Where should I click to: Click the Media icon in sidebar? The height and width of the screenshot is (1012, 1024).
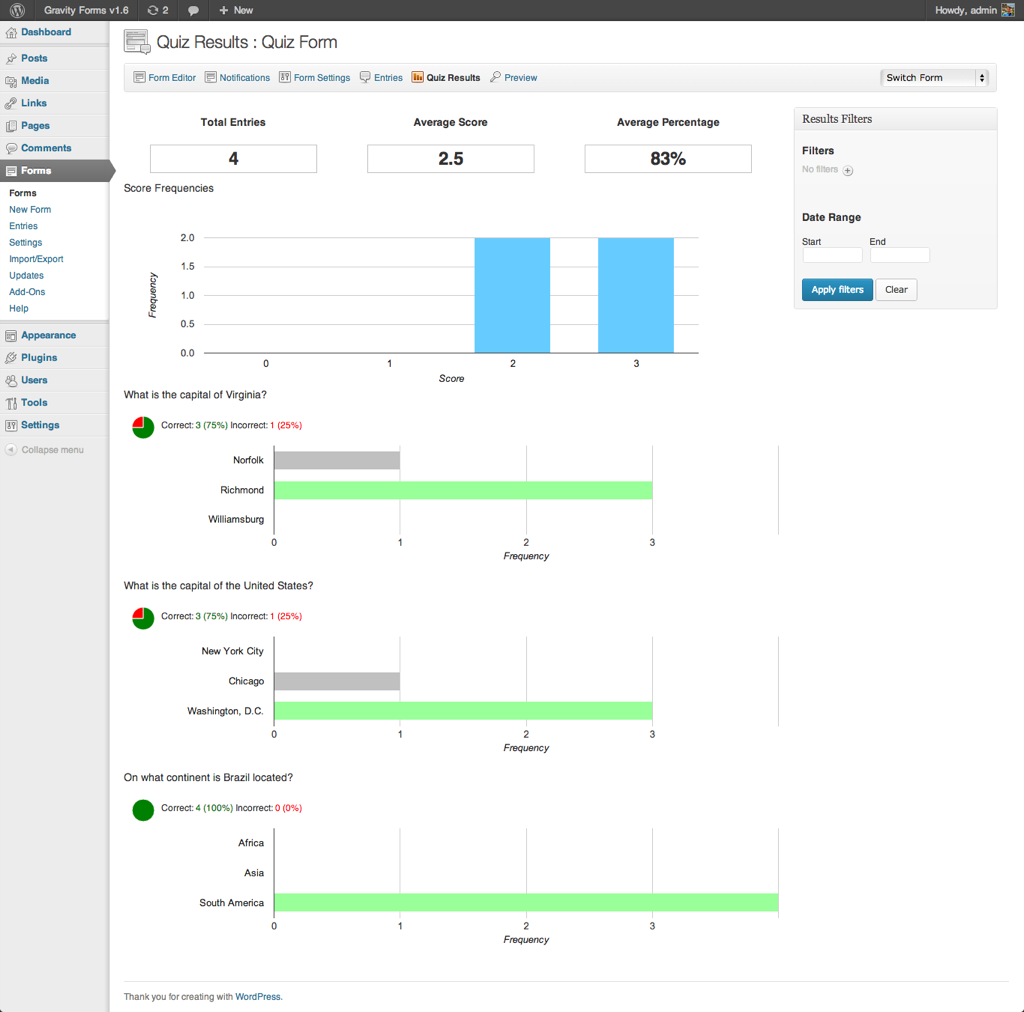tap(11, 81)
